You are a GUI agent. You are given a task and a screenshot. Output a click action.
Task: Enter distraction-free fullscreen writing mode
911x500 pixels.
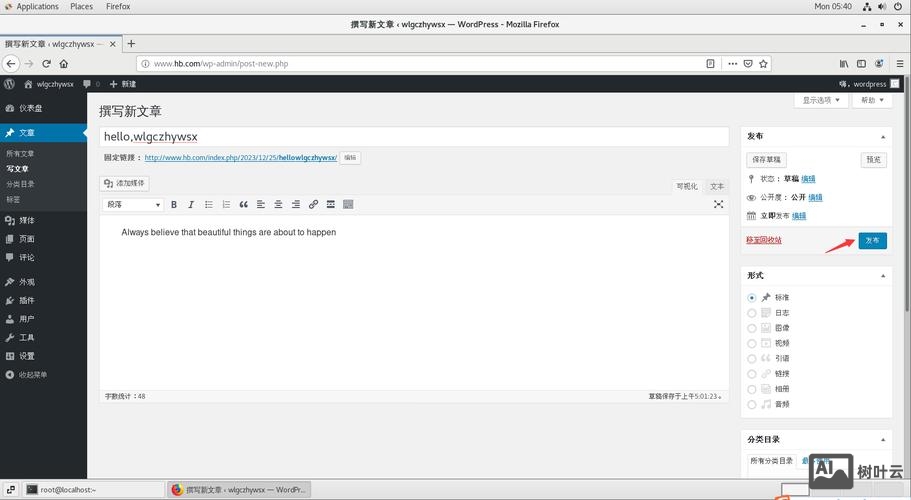[x=719, y=204]
